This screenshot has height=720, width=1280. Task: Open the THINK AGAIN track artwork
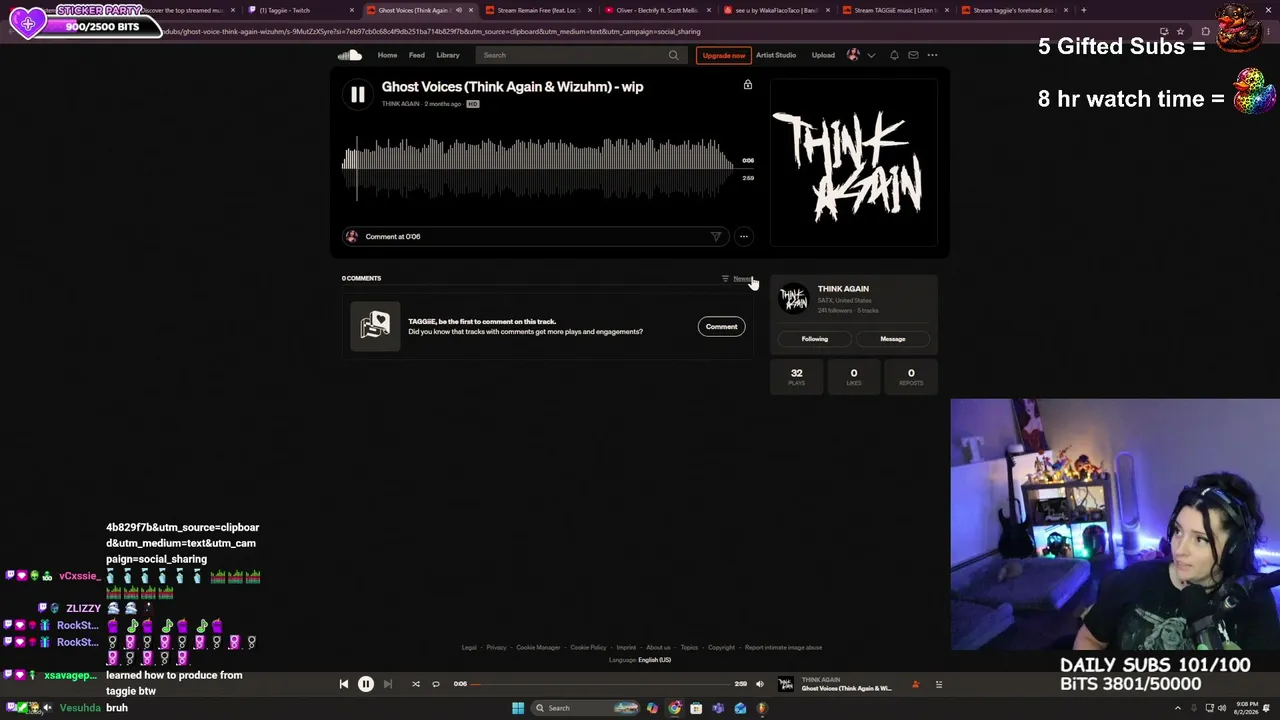pyautogui.click(x=854, y=162)
